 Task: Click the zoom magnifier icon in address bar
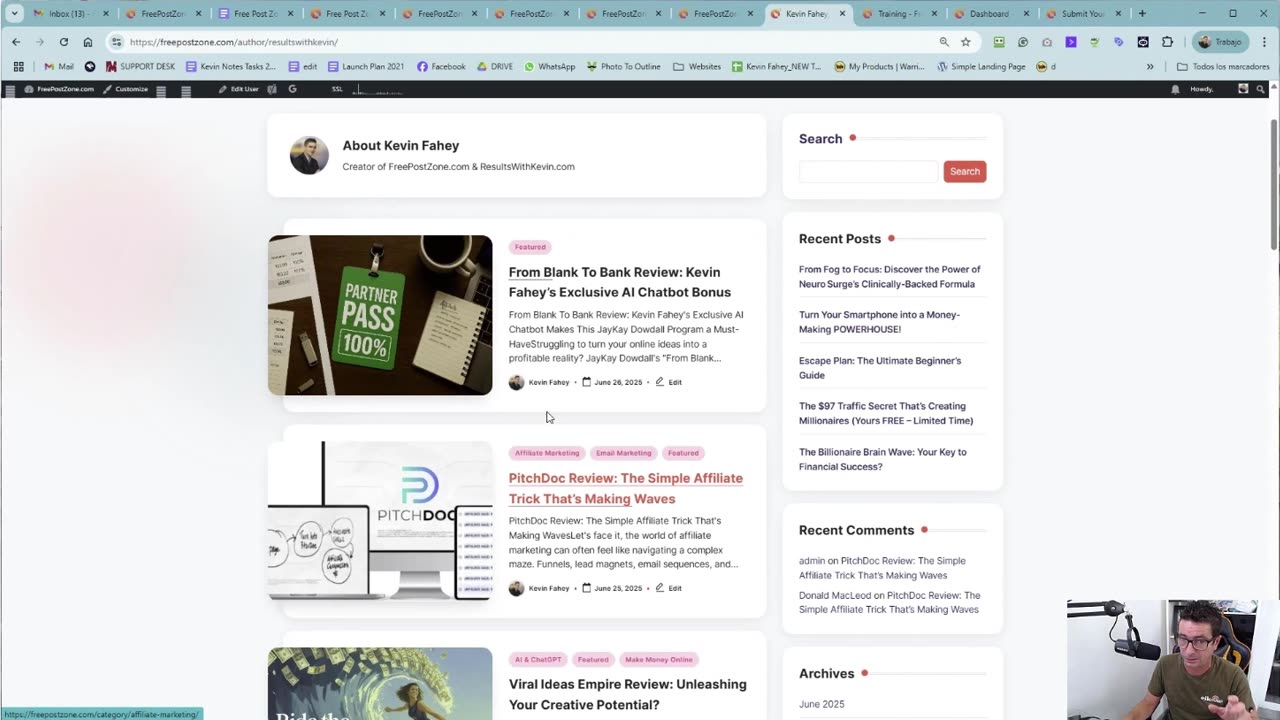tap(944, 42)
